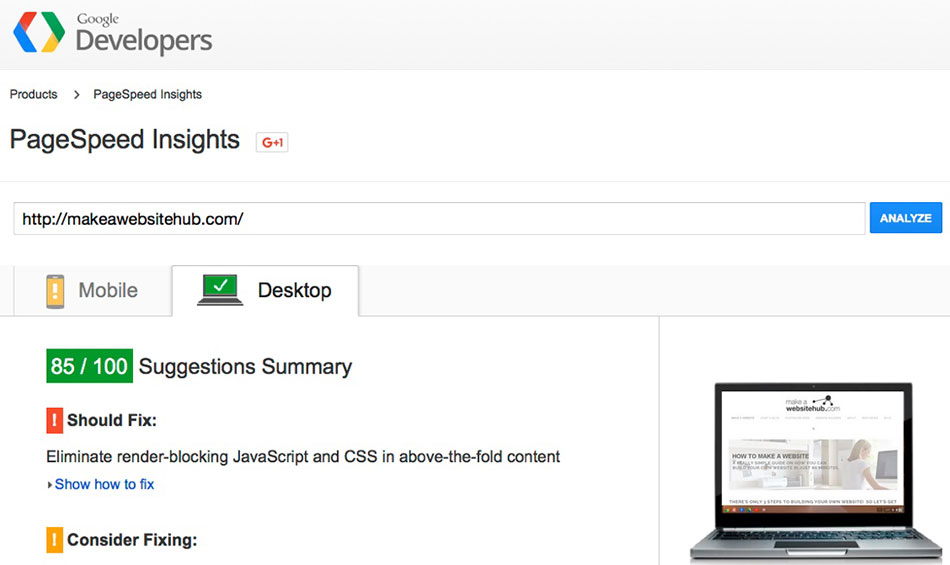Click the green 85 / 100 score badge
The image size is (950, 565).
tap(90, 366)
